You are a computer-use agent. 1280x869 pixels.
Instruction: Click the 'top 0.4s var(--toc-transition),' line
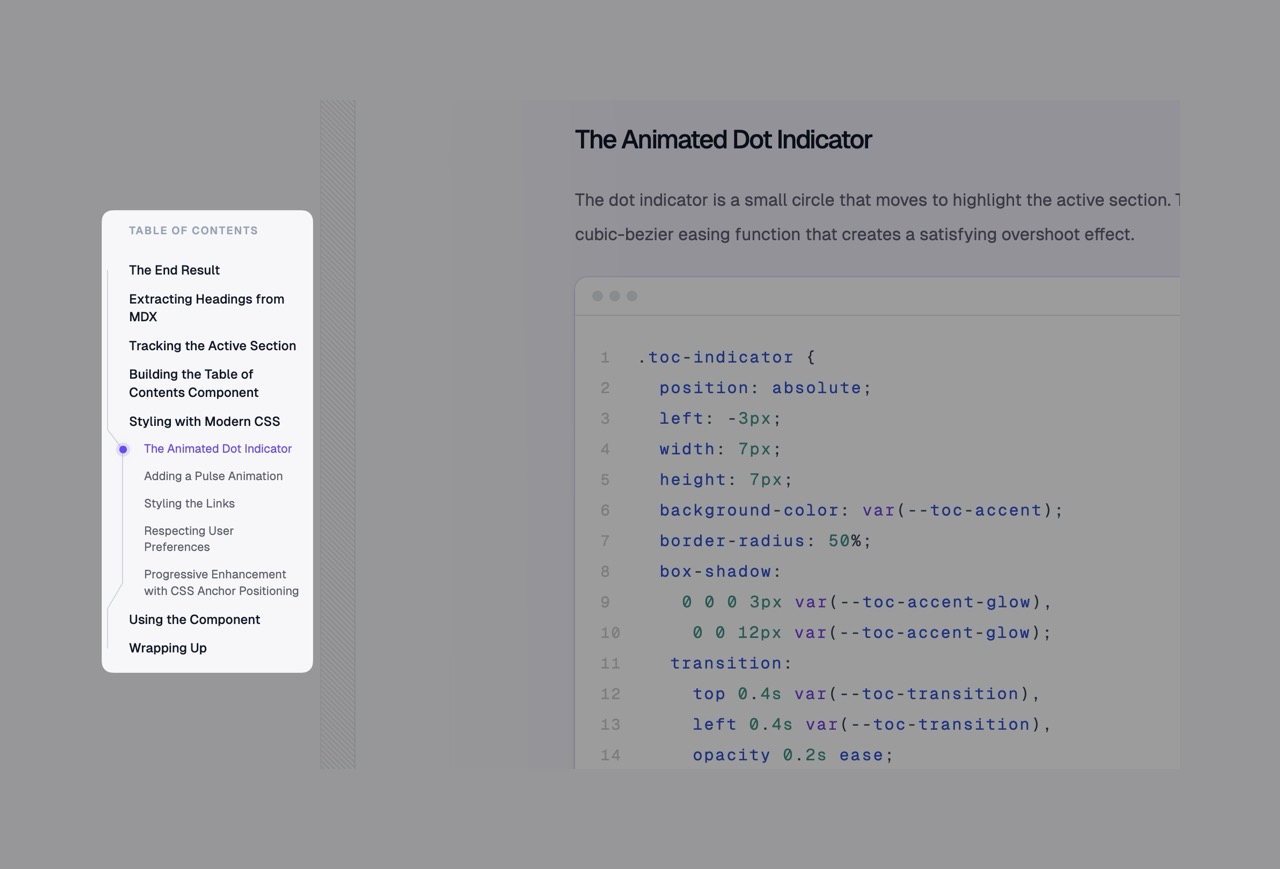pyautogui.click(x=866, y=694)
